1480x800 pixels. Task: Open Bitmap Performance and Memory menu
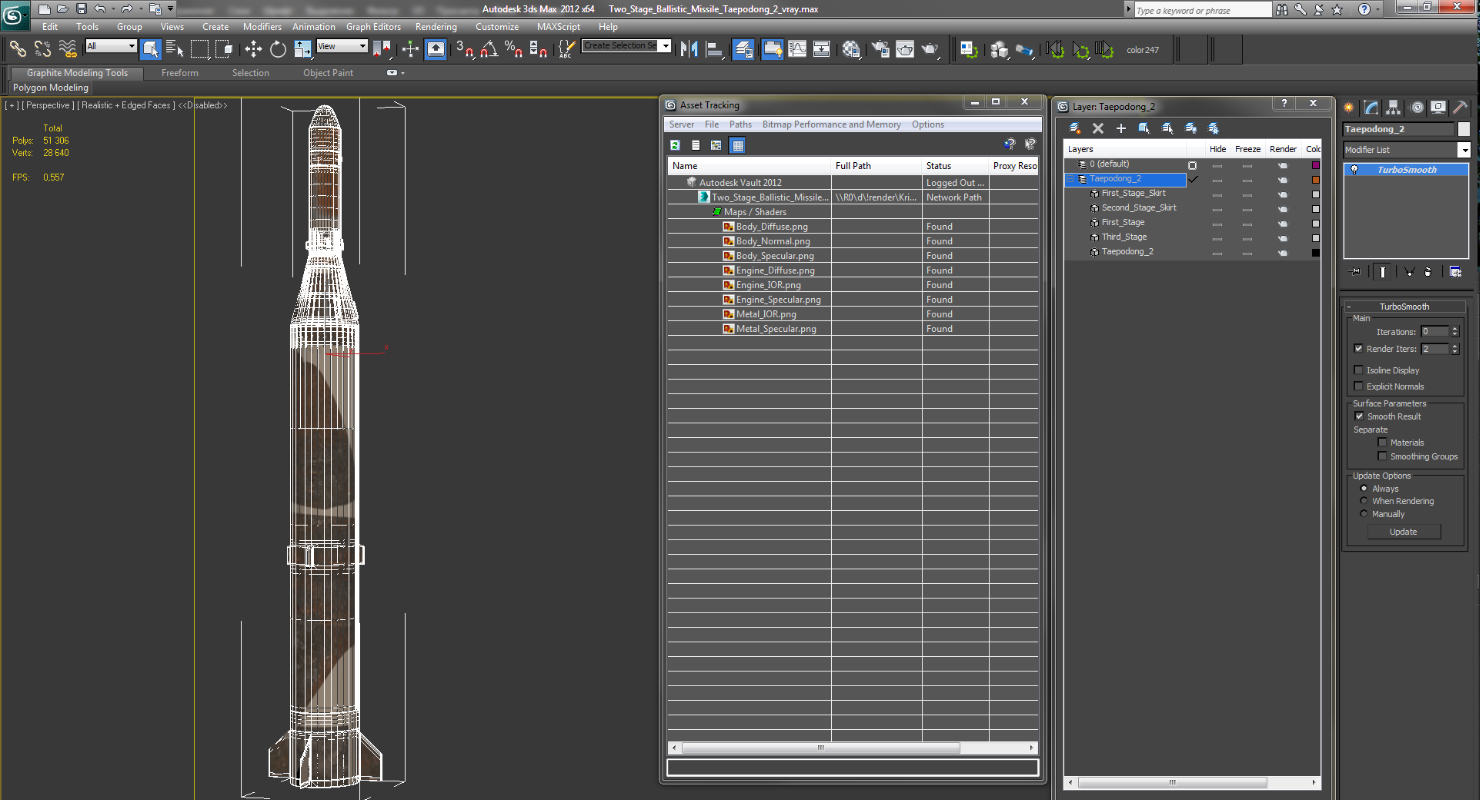click(831, 125)
